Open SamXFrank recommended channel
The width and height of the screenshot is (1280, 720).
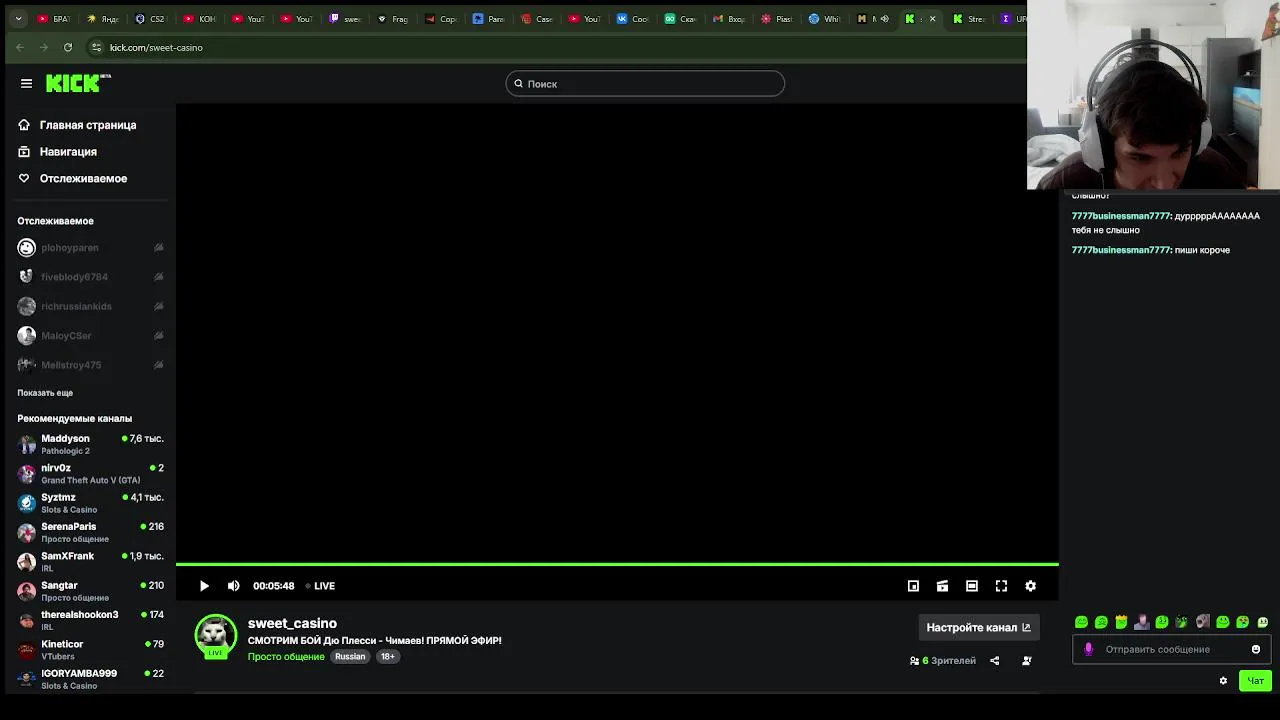(90, 561)
